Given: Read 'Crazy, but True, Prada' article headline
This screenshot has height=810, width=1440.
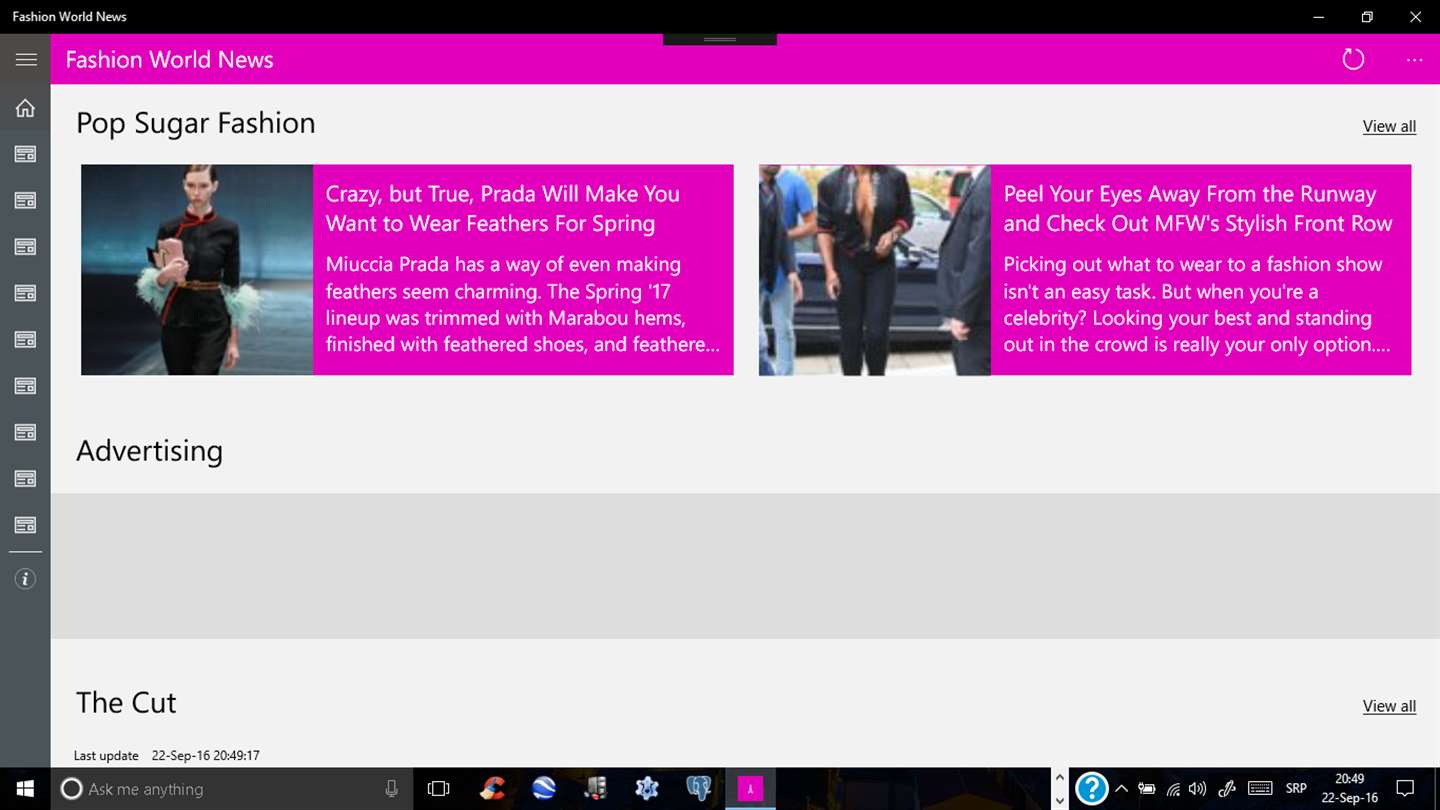Looking at the screenshot, I should click(x=503, y=209).
